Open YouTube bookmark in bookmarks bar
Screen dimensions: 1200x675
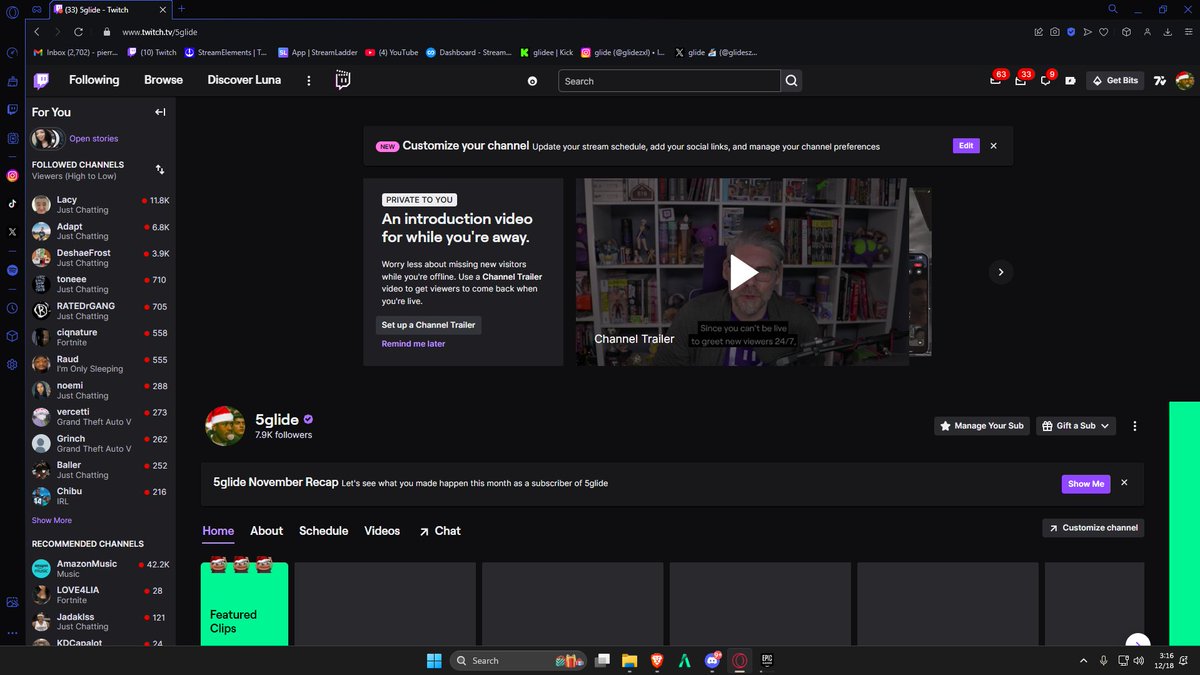coord(391,52)
